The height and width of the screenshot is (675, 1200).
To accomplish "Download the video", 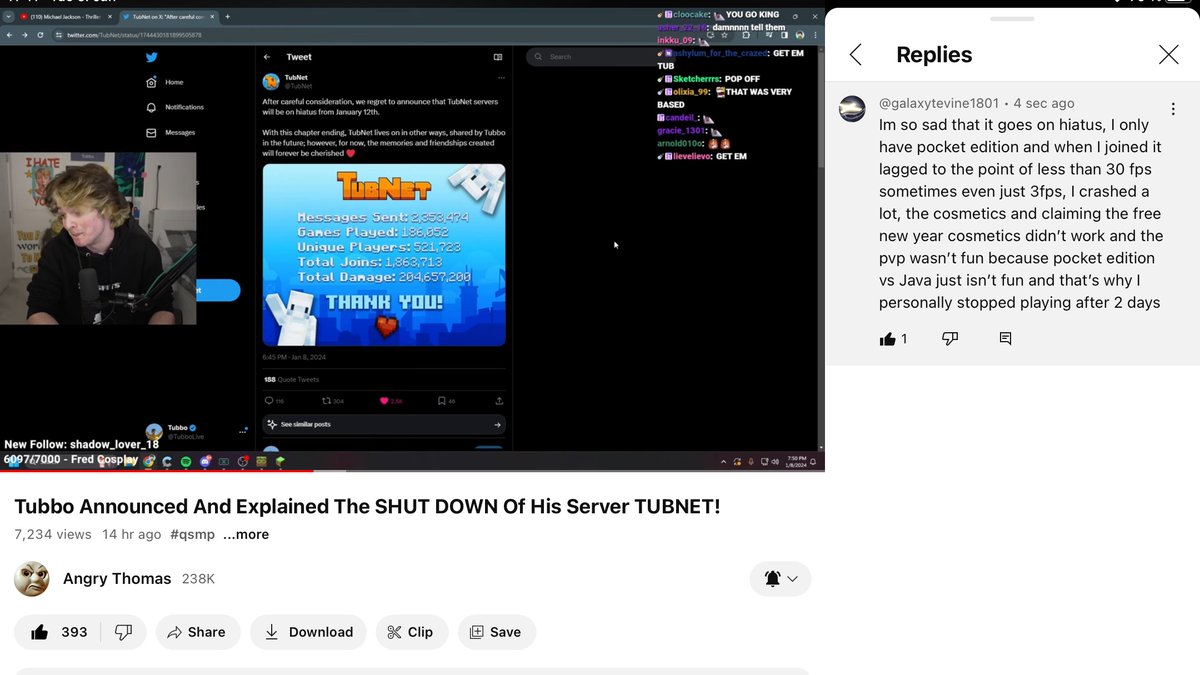I will 309,632.
